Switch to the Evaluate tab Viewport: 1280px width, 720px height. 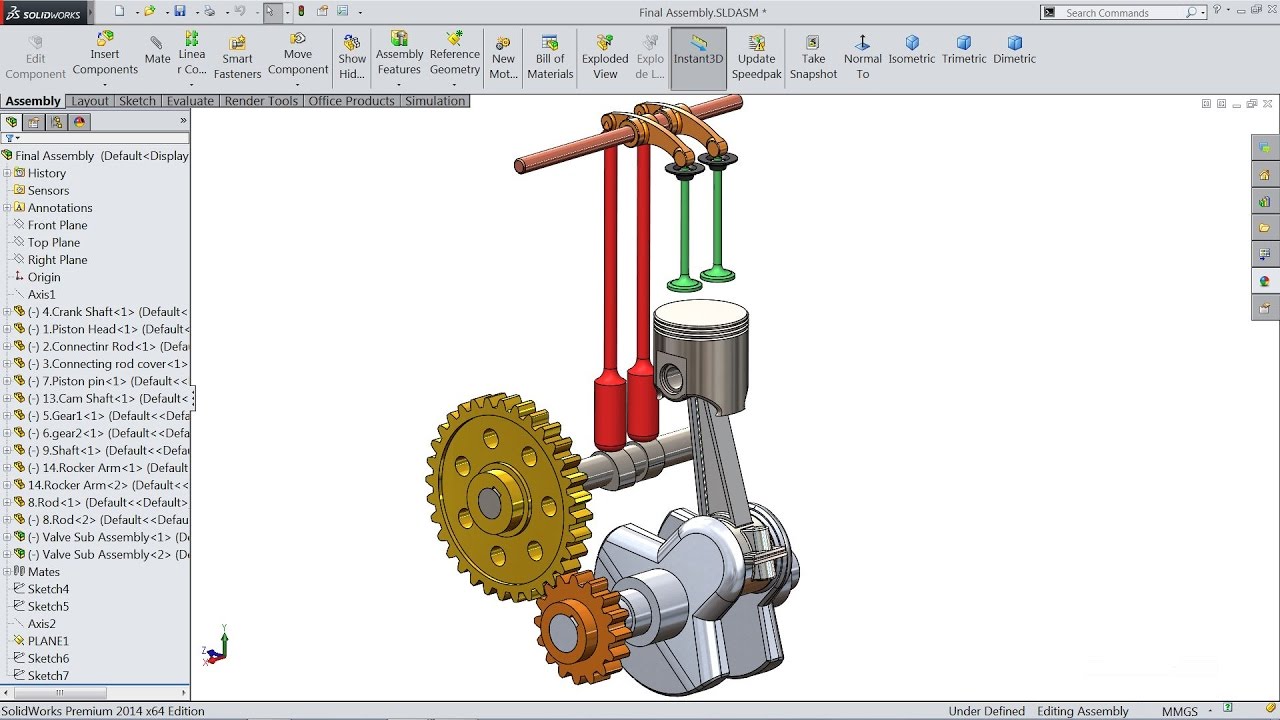point(190,101)
